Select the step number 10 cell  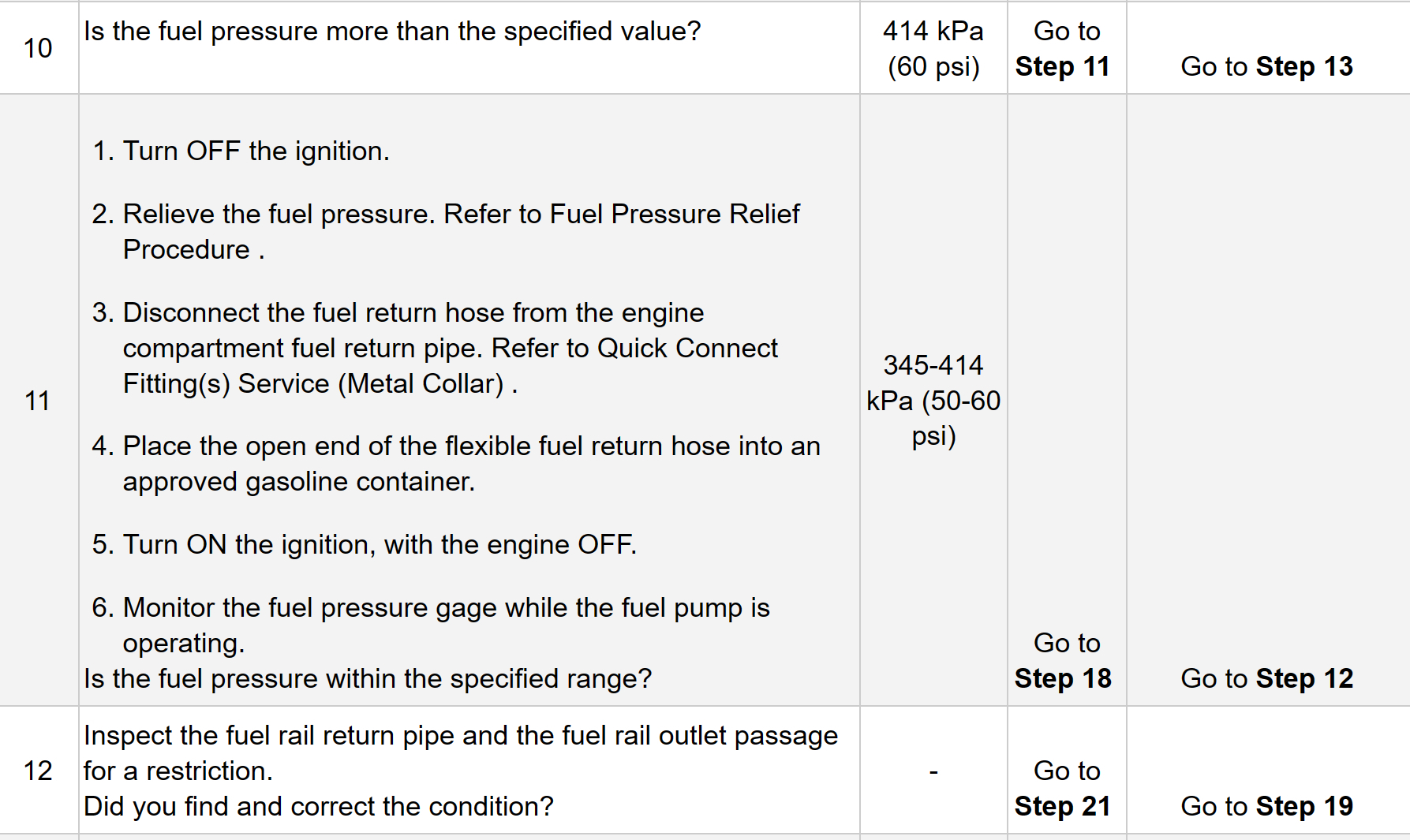pos(38,48)
